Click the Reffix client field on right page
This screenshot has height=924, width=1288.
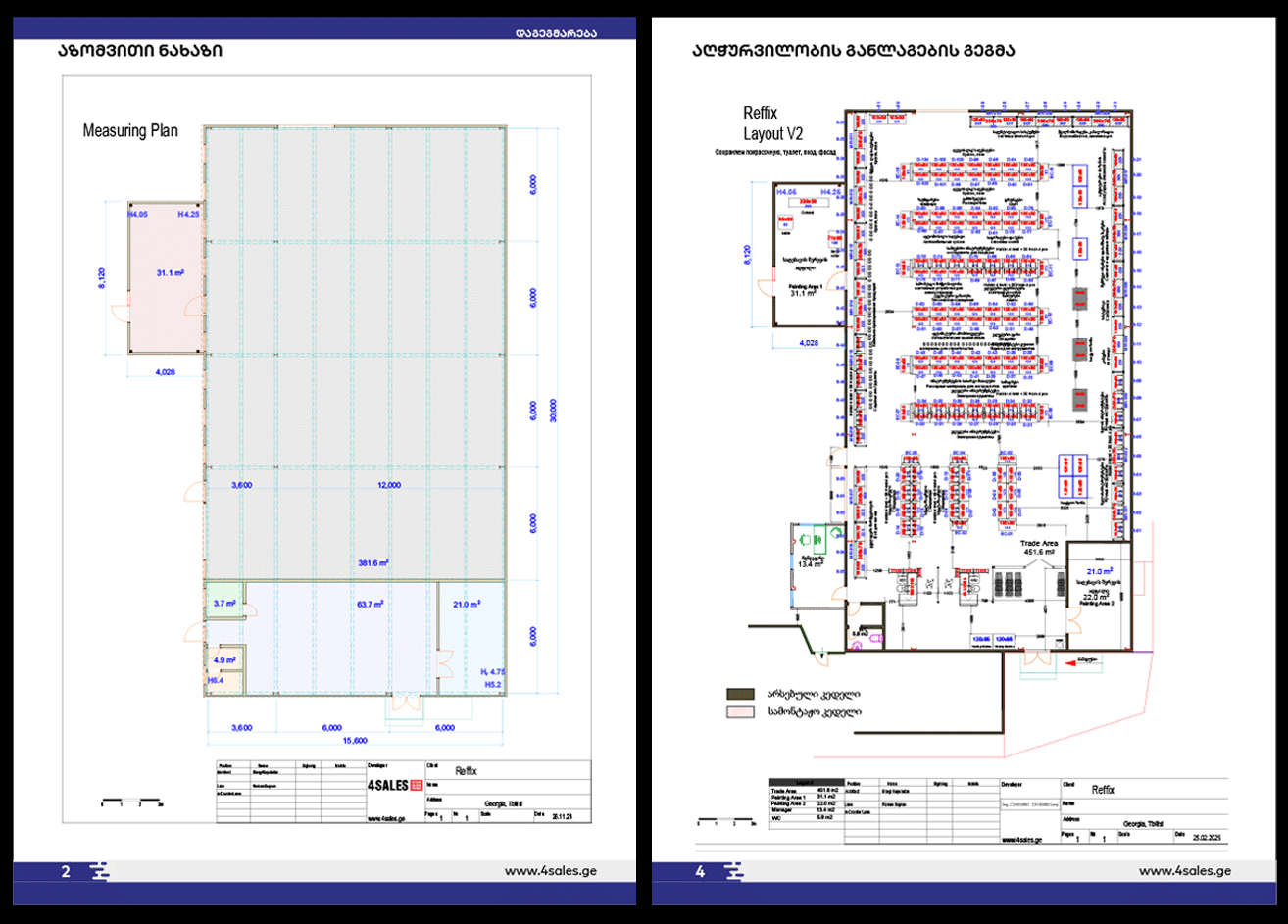point(1103,790)
